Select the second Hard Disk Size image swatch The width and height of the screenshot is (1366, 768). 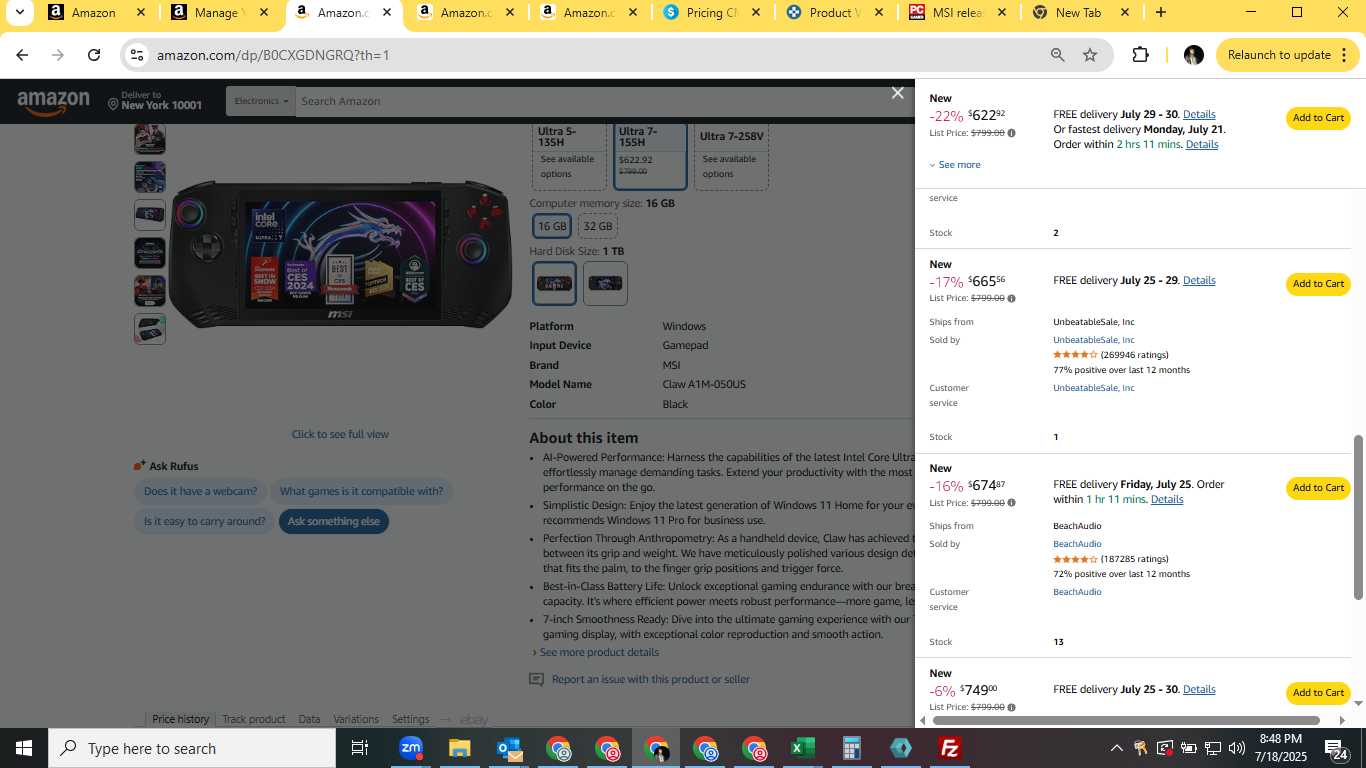pos(605,283)
